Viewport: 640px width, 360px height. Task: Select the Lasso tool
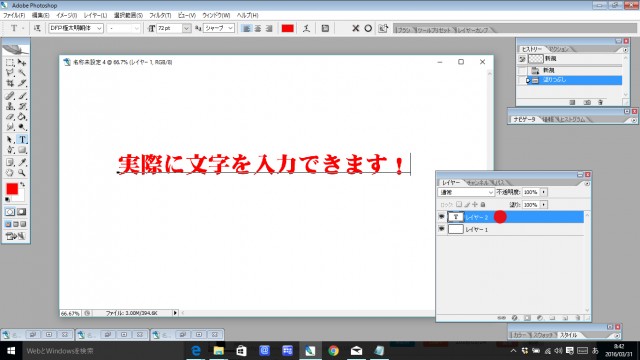[x=10, y=73]
